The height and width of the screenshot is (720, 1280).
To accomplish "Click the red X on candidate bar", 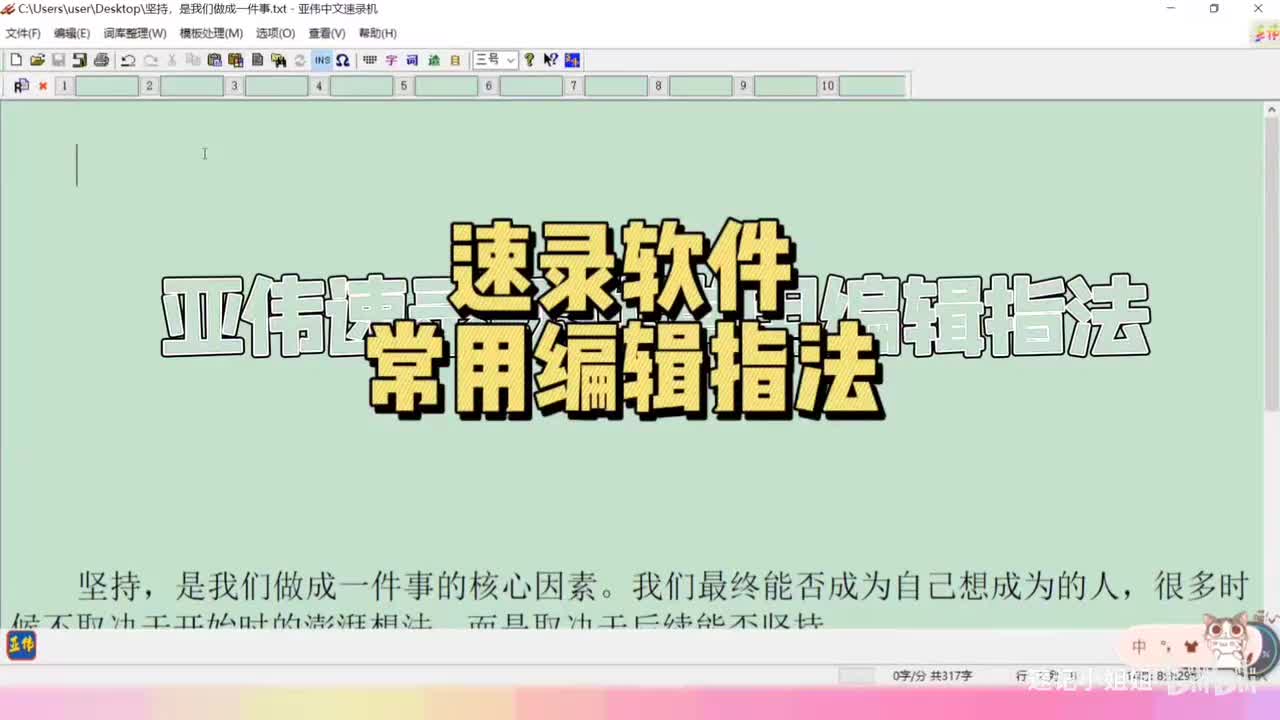I will tap(43, 86).
